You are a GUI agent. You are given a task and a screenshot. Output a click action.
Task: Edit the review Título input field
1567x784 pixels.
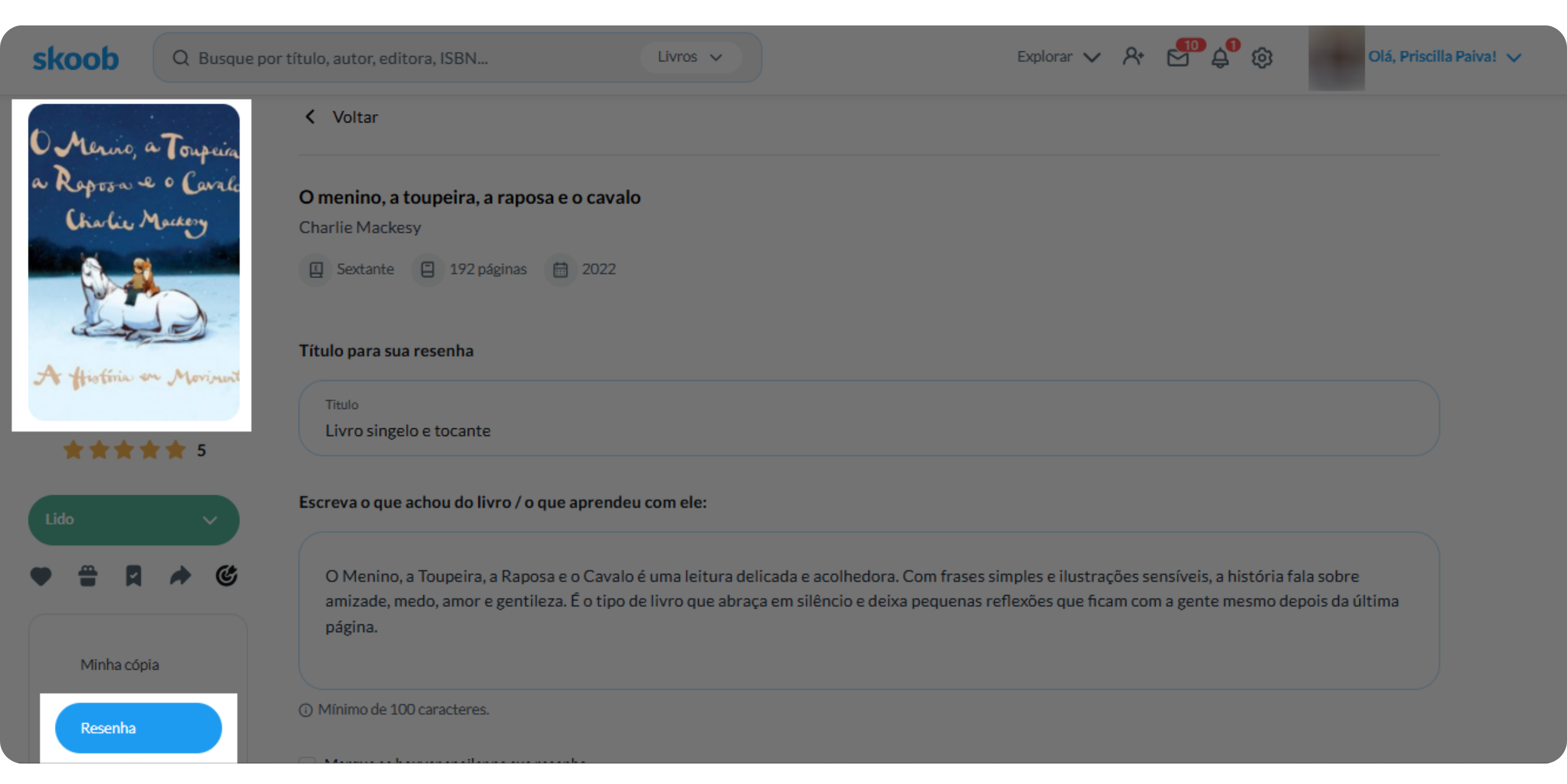[x=869, y=418]
